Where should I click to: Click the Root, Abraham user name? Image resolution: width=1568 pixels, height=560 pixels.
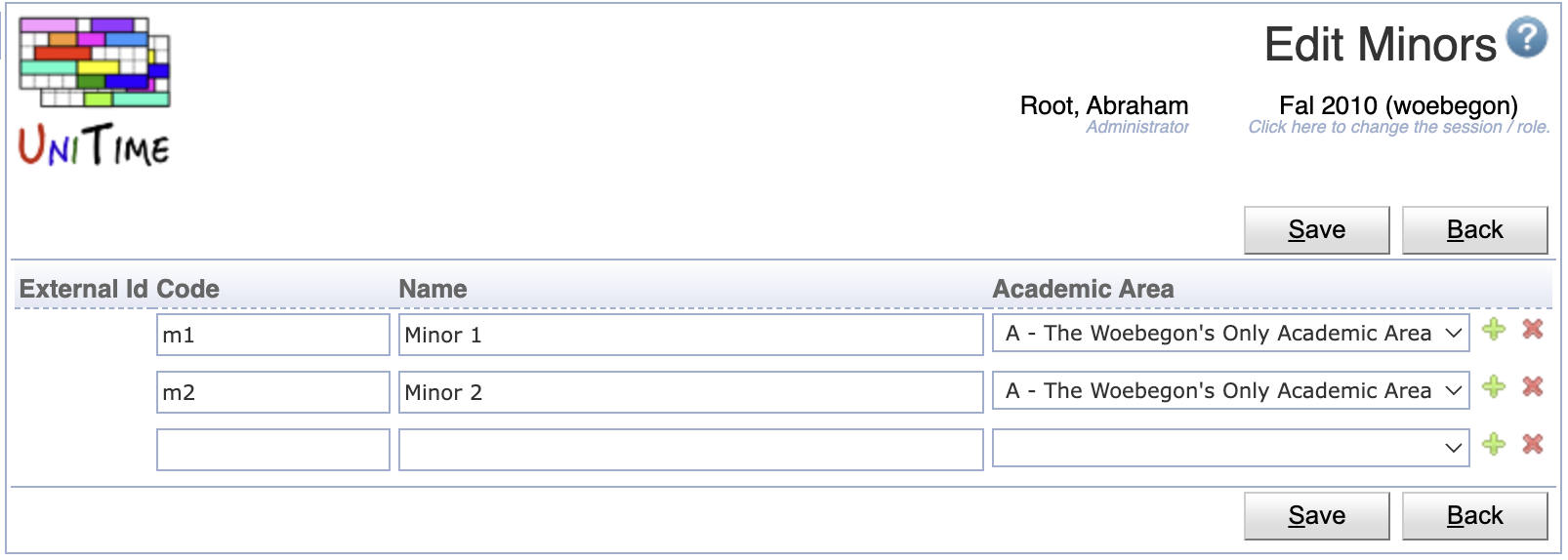[1104, 105]
